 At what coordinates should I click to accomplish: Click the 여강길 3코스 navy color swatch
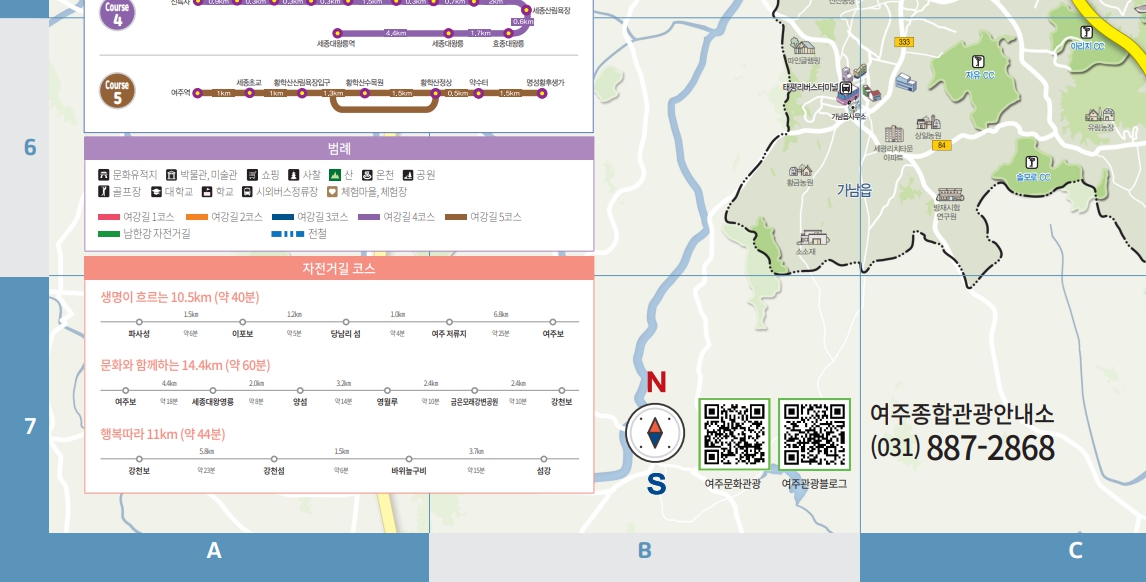(283, 217)
